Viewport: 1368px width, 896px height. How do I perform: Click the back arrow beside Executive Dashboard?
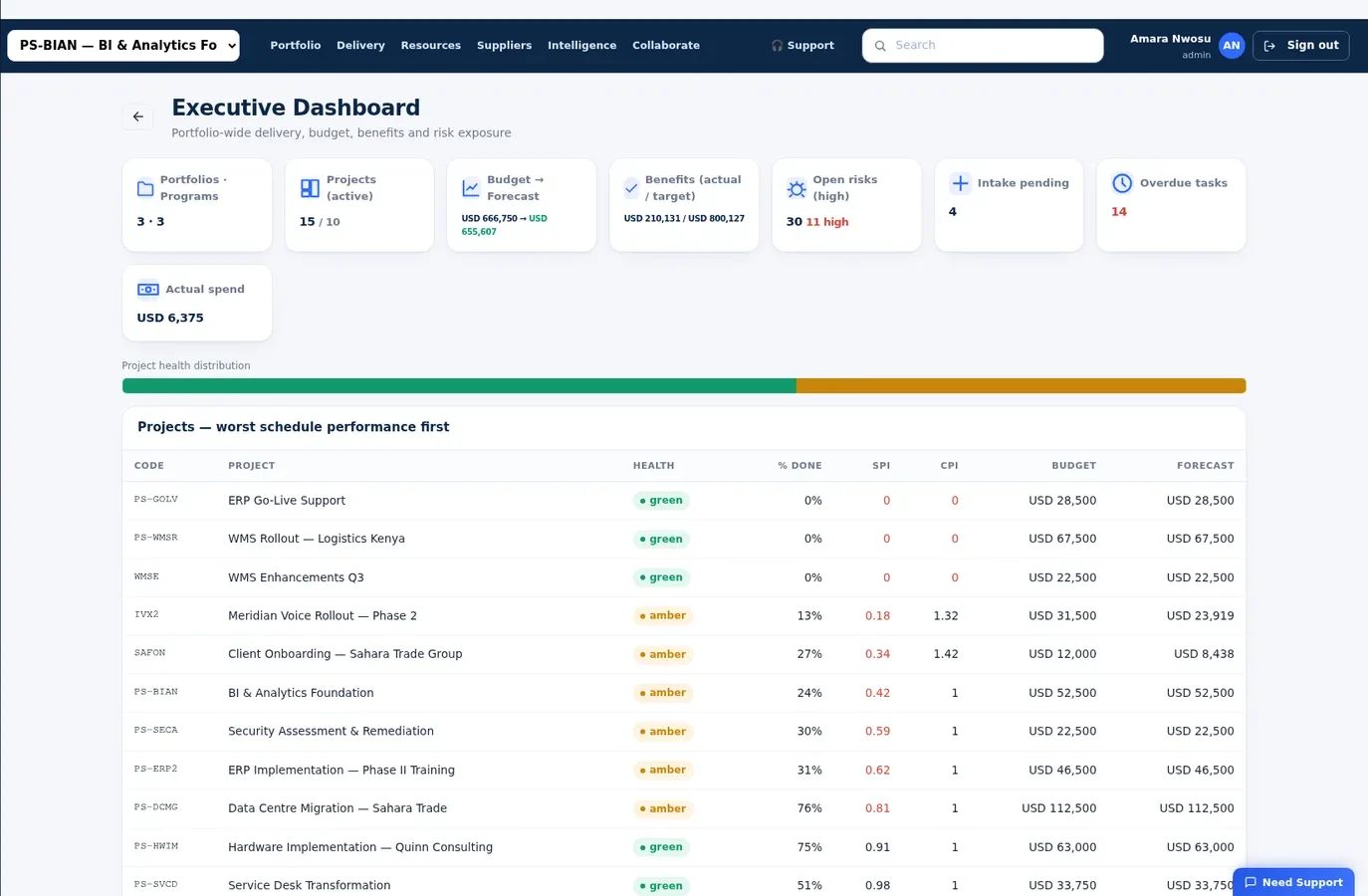[x=137, y=117]
